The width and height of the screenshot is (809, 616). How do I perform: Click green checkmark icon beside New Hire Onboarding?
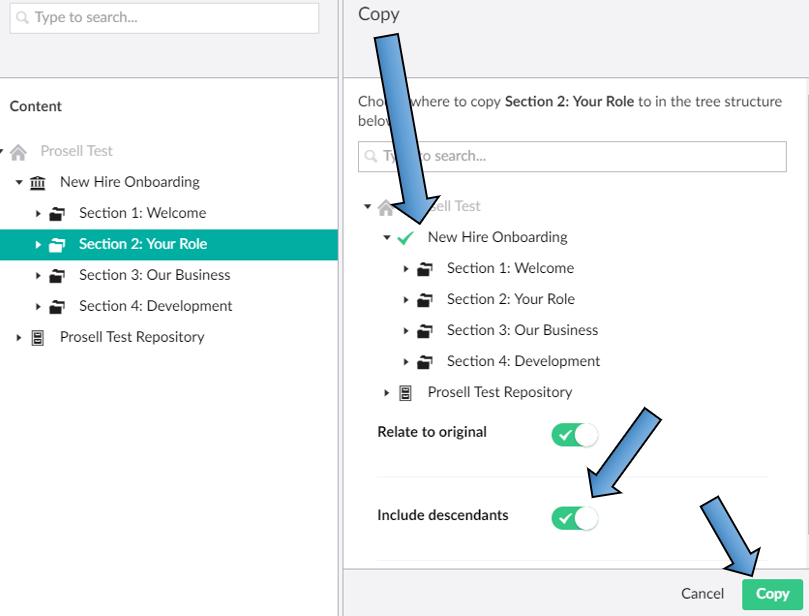405,238
